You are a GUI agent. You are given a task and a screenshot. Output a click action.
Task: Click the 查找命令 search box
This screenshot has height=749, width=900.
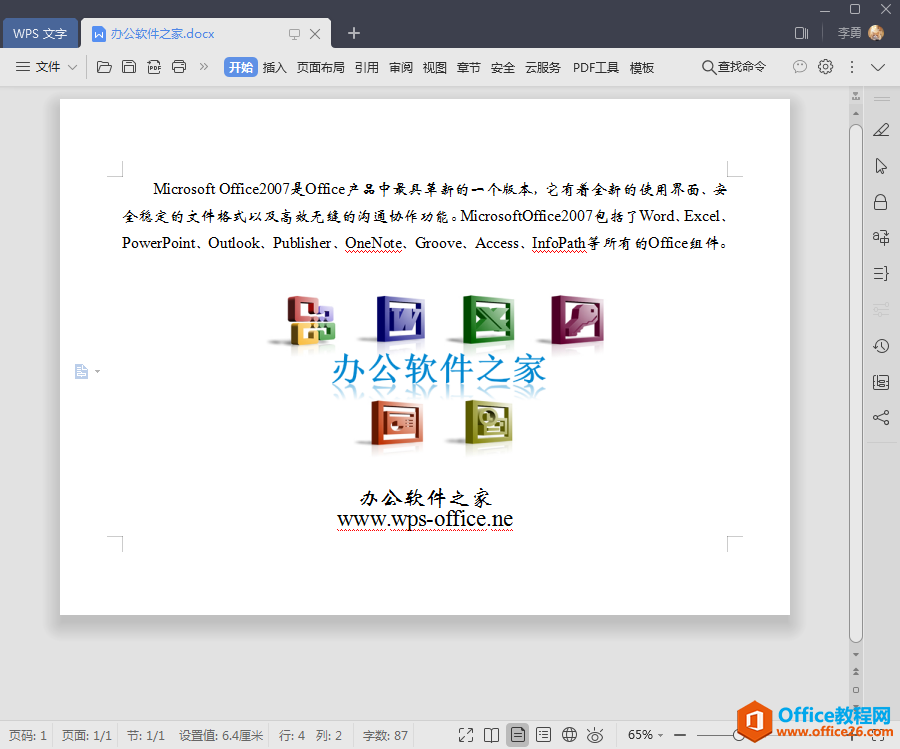pyautogui.click(x=734, y=67)
